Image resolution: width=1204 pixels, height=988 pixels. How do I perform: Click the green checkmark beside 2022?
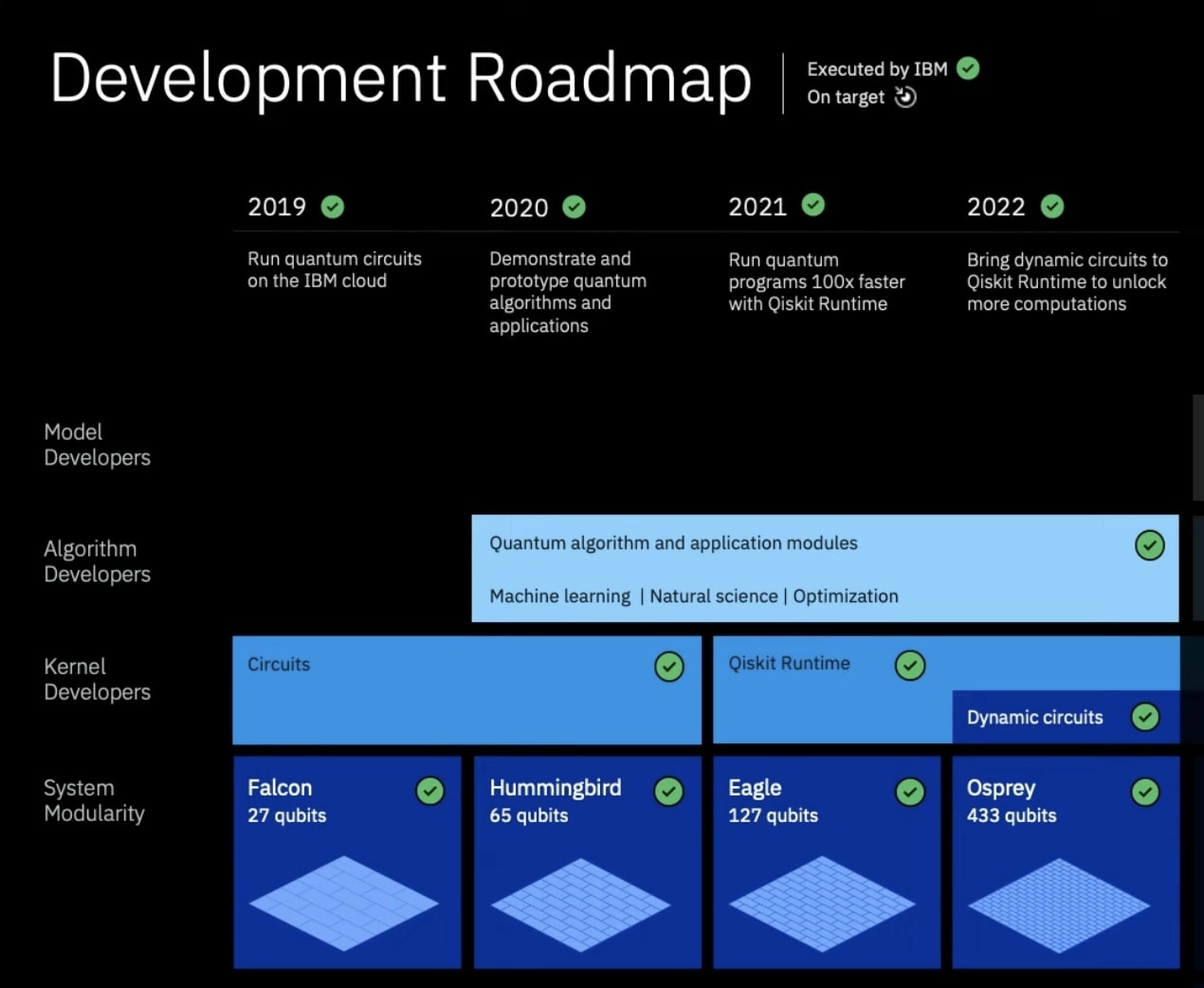pos(1052,206)
